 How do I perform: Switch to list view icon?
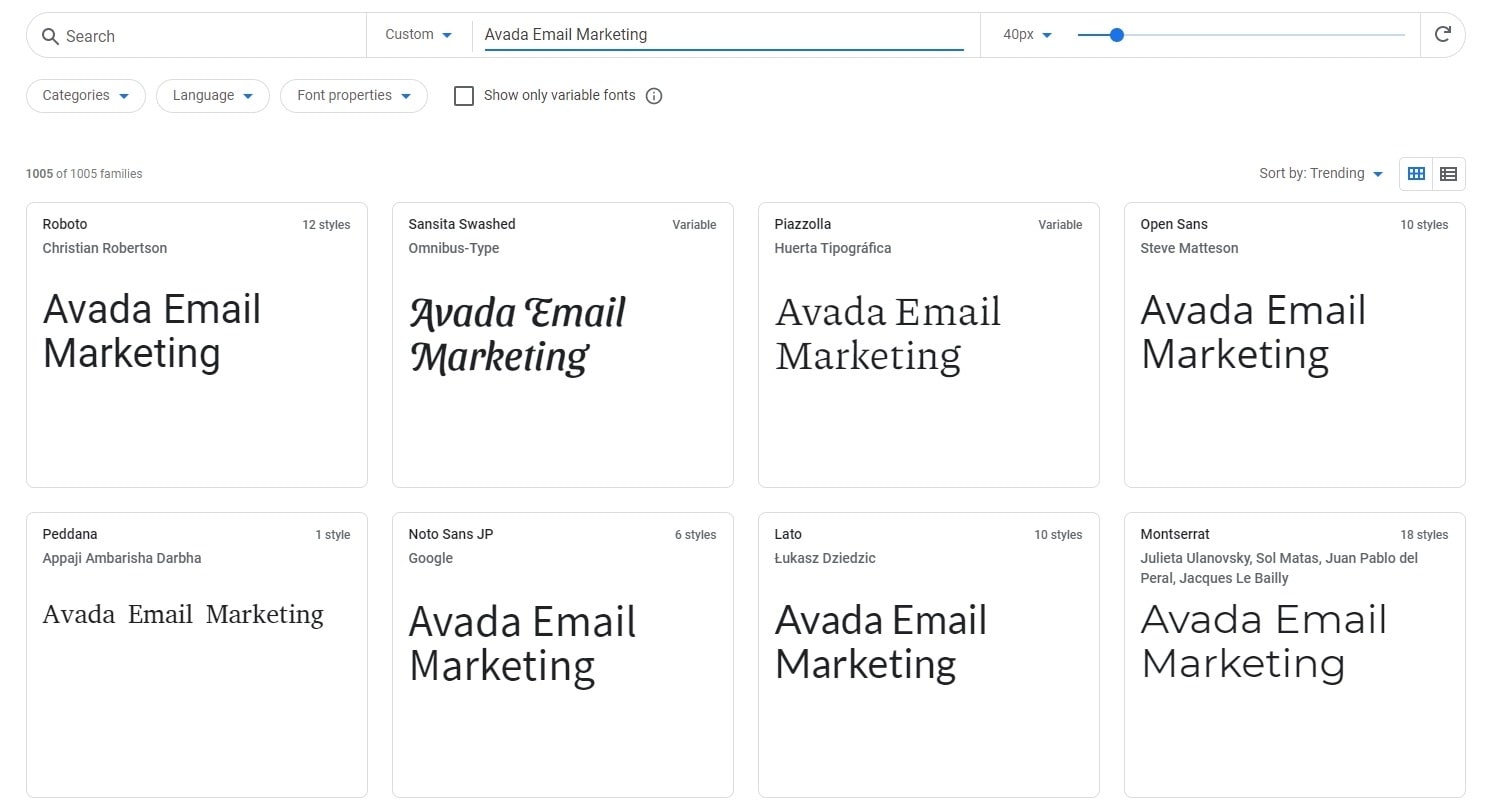tap(1448, 174)
